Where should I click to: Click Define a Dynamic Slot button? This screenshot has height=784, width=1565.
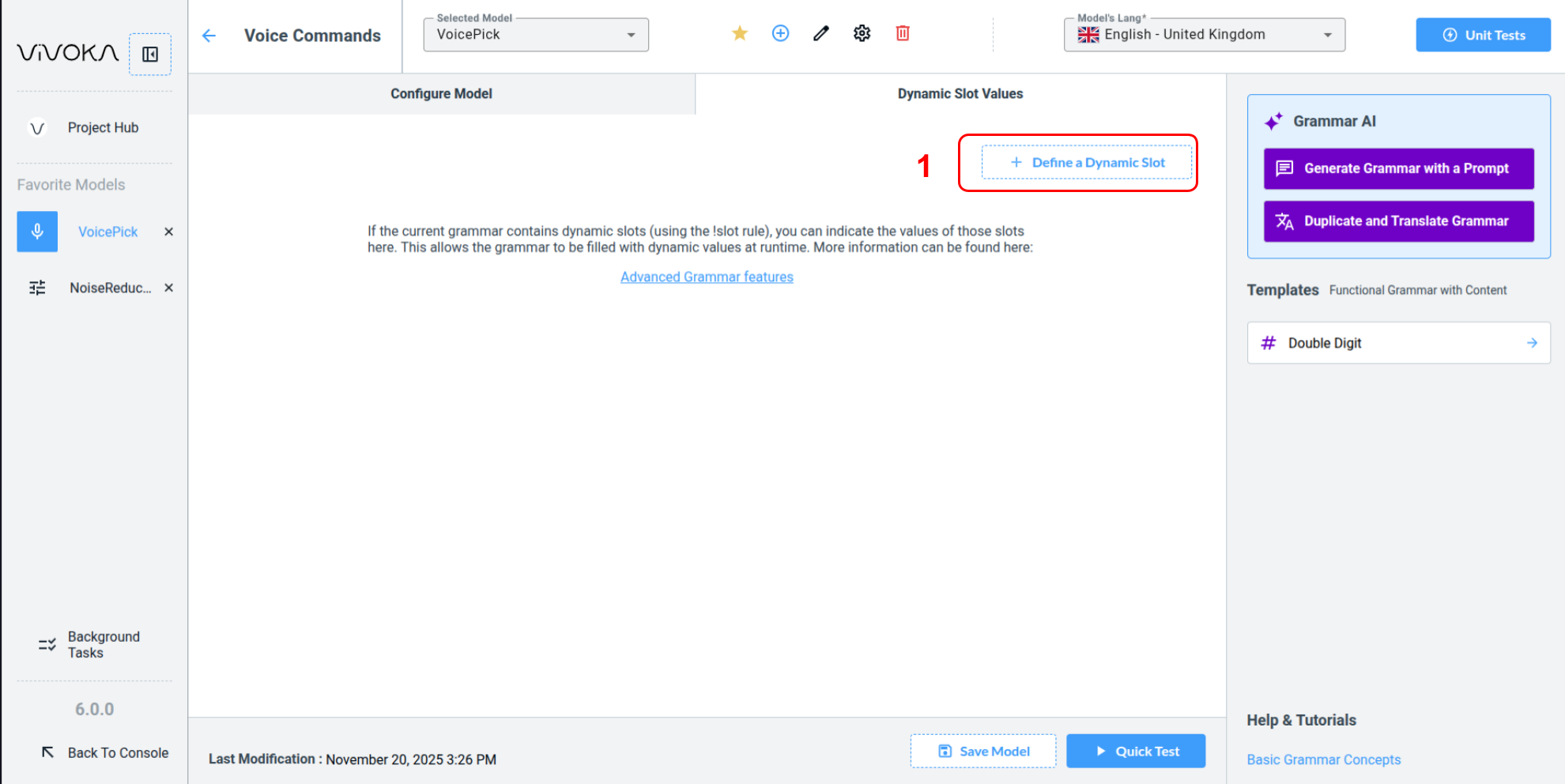click(1087, 162)
